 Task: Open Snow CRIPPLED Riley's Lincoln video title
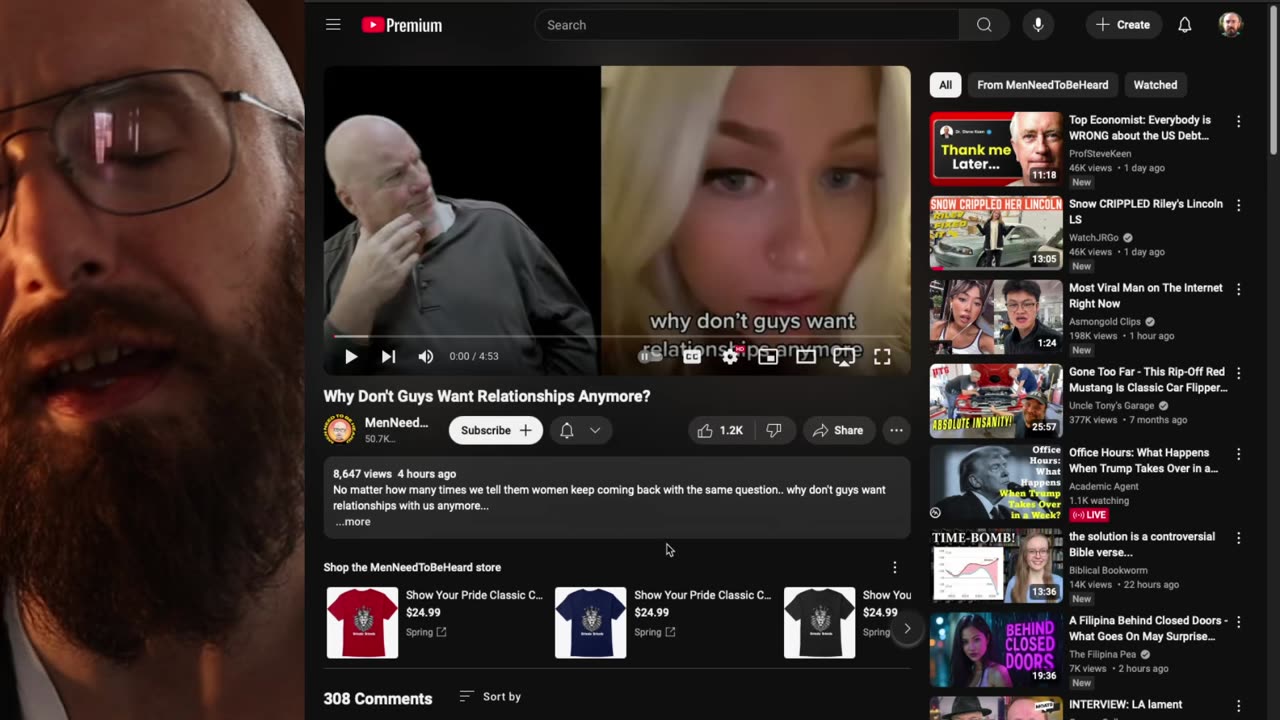(1146, 211)
